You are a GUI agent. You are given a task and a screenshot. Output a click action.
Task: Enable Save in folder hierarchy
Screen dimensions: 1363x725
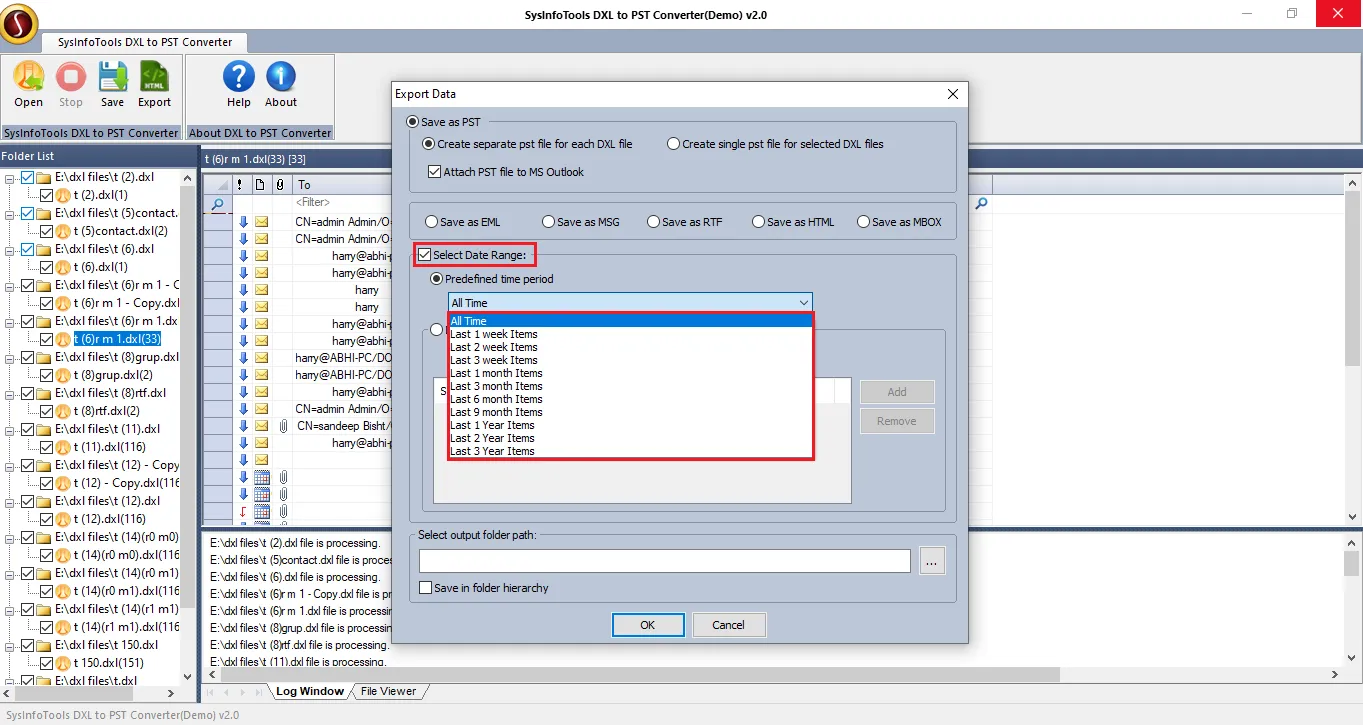426,588
